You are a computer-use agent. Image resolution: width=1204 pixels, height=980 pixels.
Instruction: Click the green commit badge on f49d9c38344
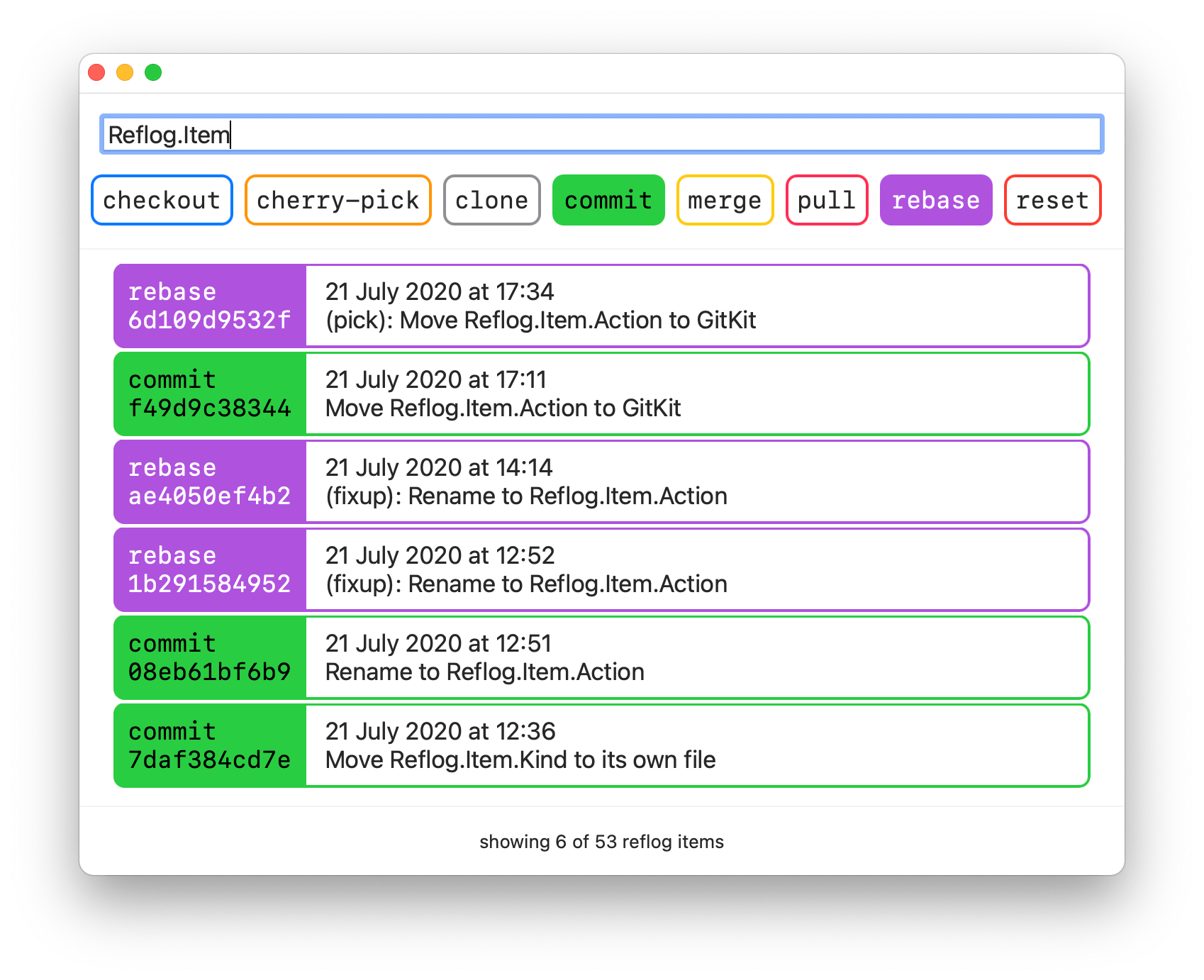pos(208,394)
